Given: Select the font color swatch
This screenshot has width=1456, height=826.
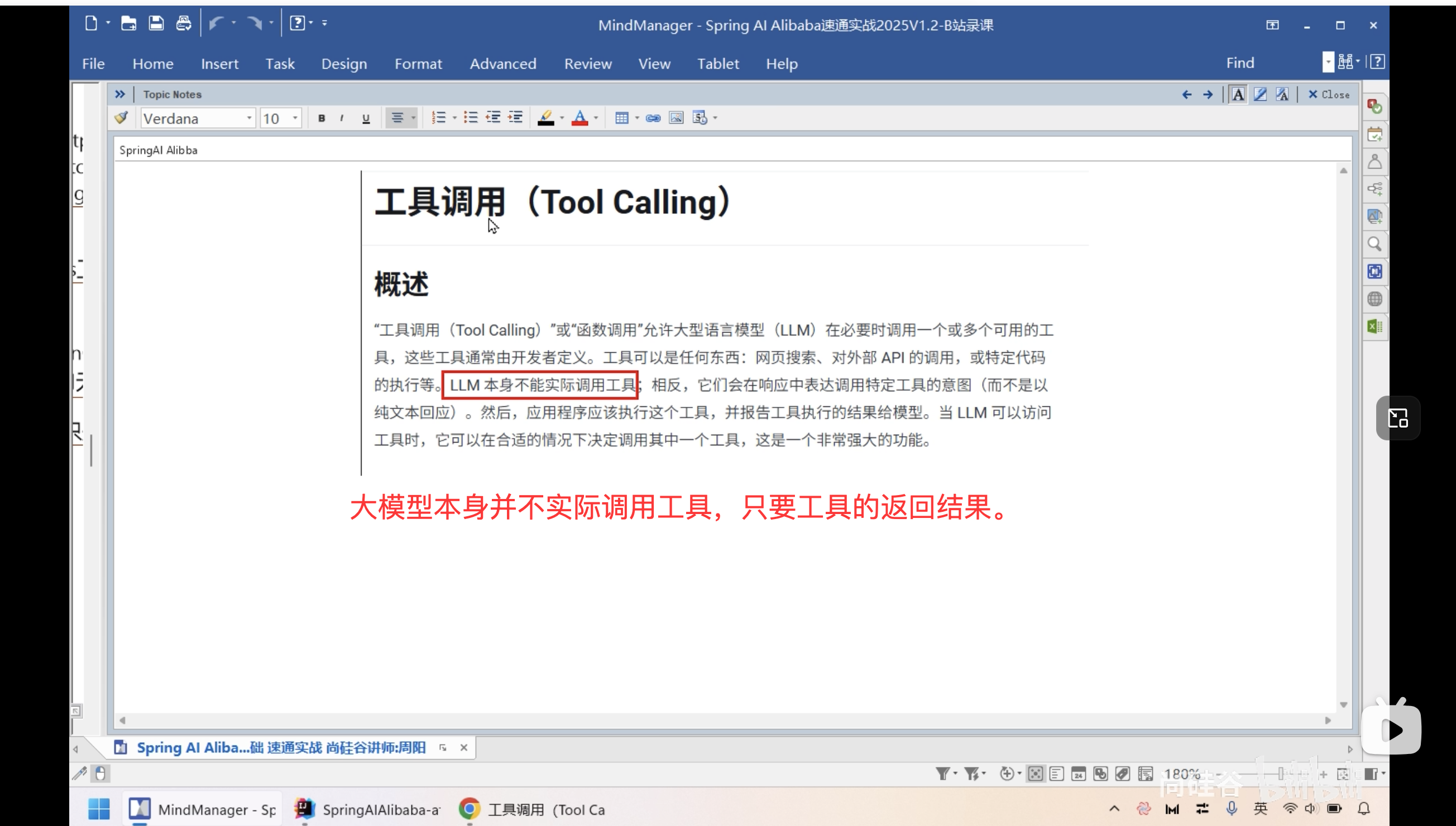Looking at the screenshot, I should click(x=581, y=117).
